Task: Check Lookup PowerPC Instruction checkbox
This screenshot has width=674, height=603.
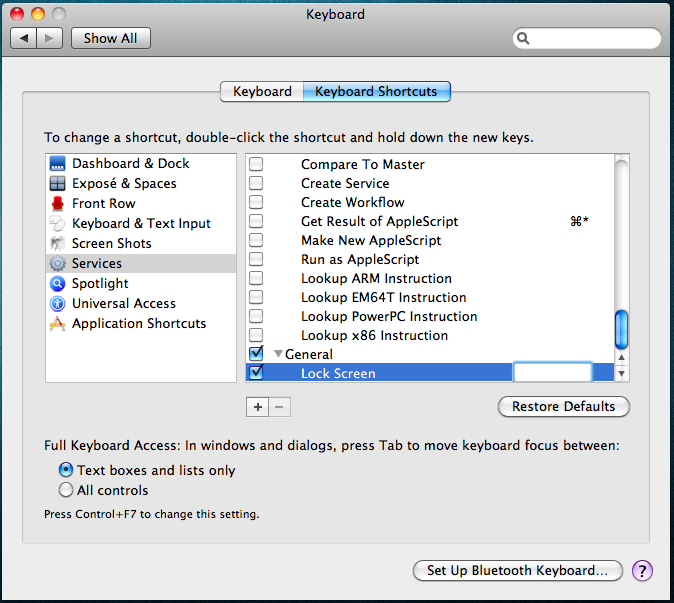Action: pyautogui.click(x=256, y=316)
